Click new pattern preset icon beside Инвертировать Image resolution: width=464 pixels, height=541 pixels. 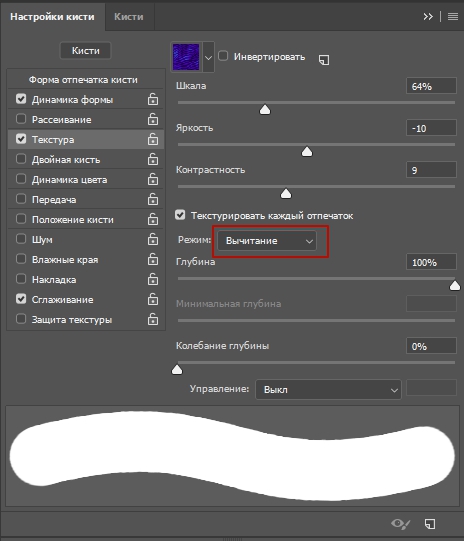(324, 60)
